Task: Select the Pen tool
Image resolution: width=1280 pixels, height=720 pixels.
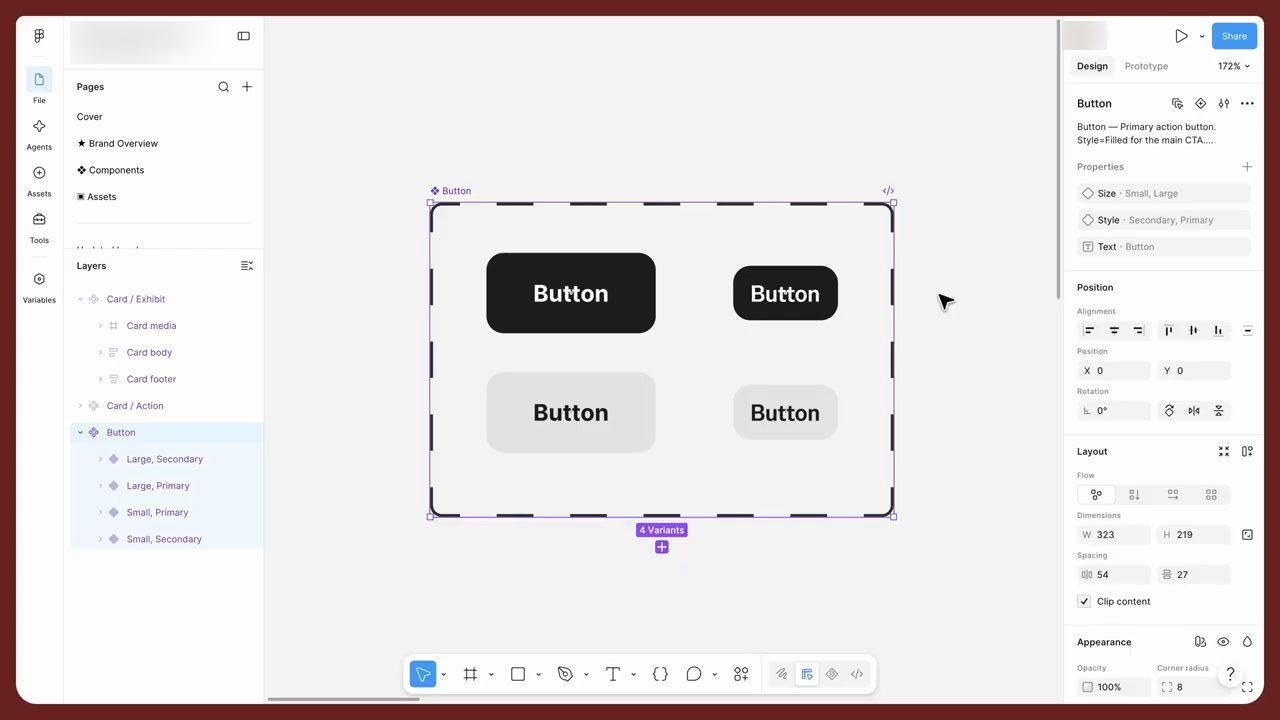Action: (565, 674)
